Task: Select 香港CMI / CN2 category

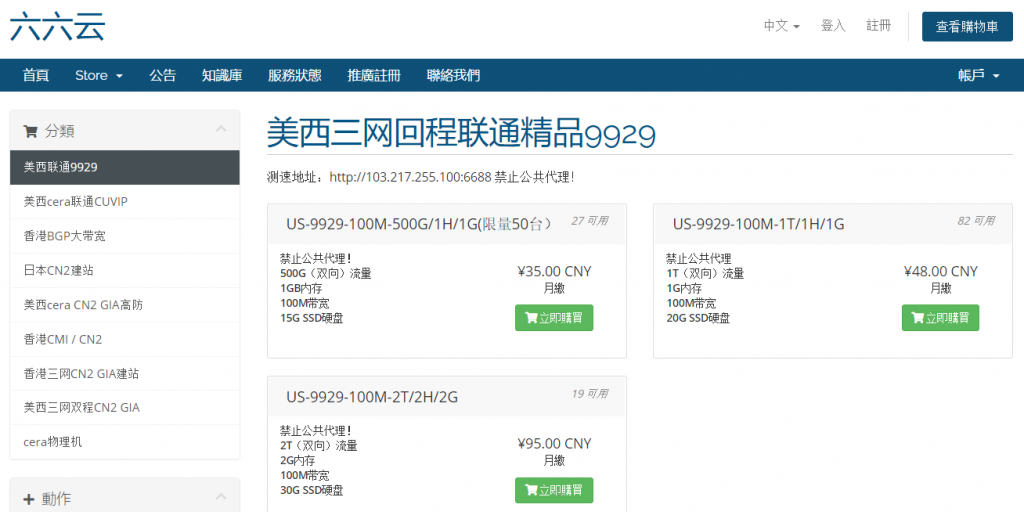Action: click(125, 339)
